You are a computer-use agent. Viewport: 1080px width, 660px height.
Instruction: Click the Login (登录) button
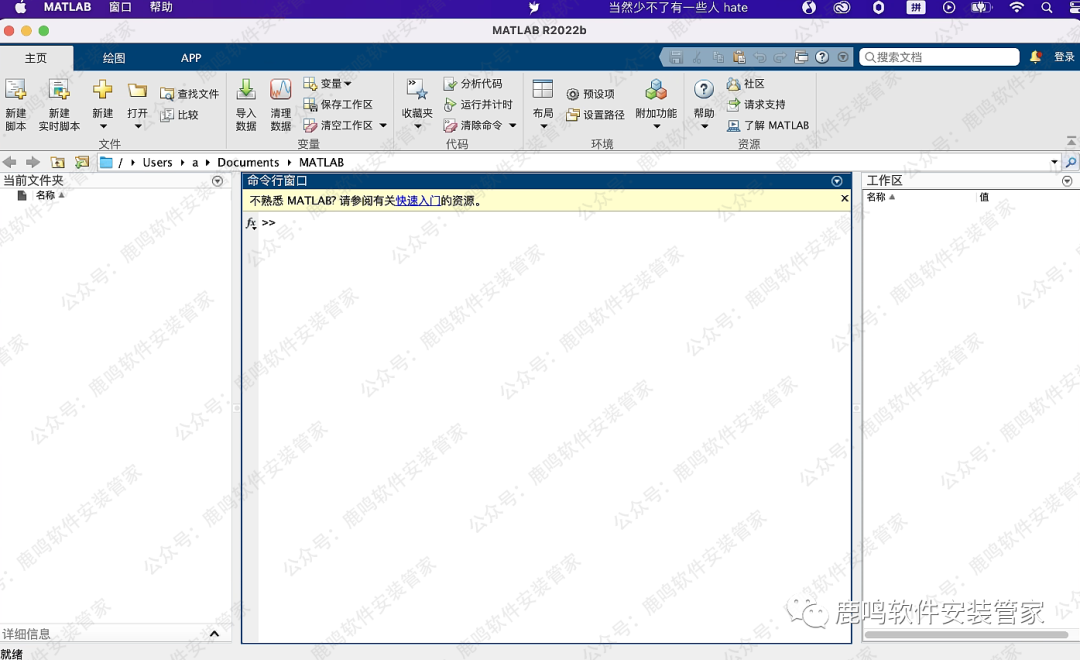[x=1064, y=58]
